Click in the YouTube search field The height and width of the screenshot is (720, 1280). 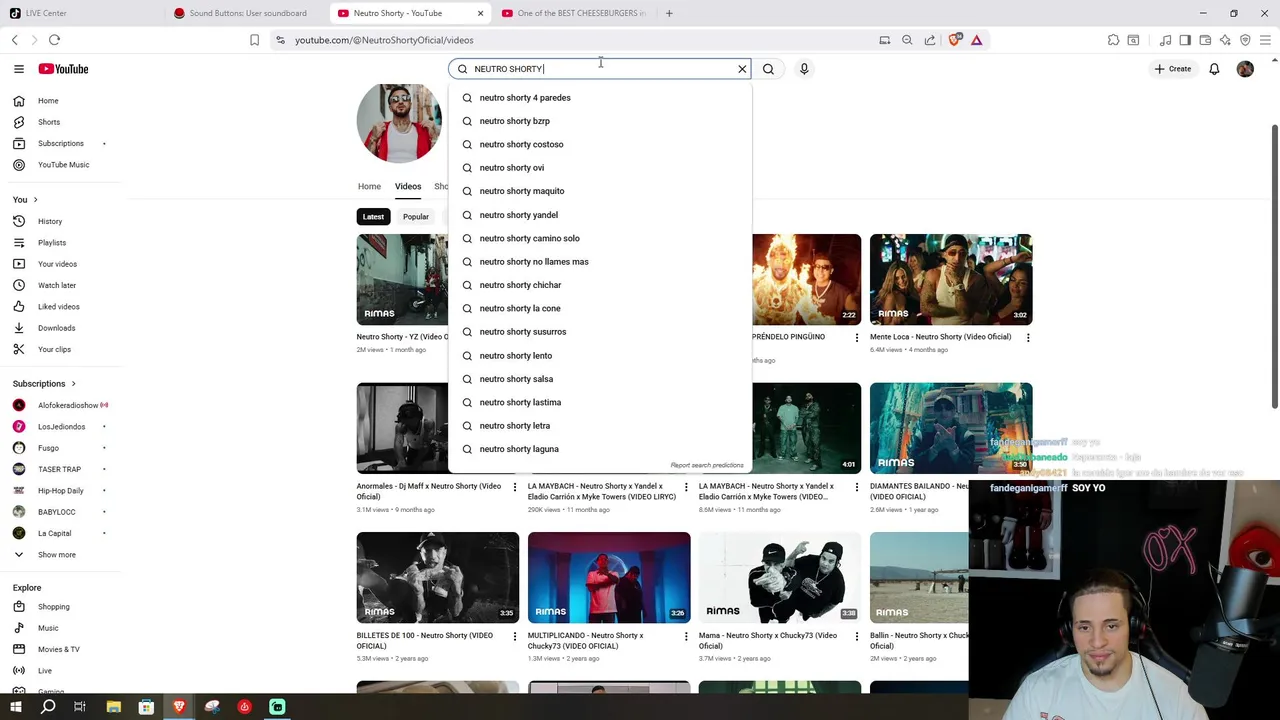coord(600,69)
